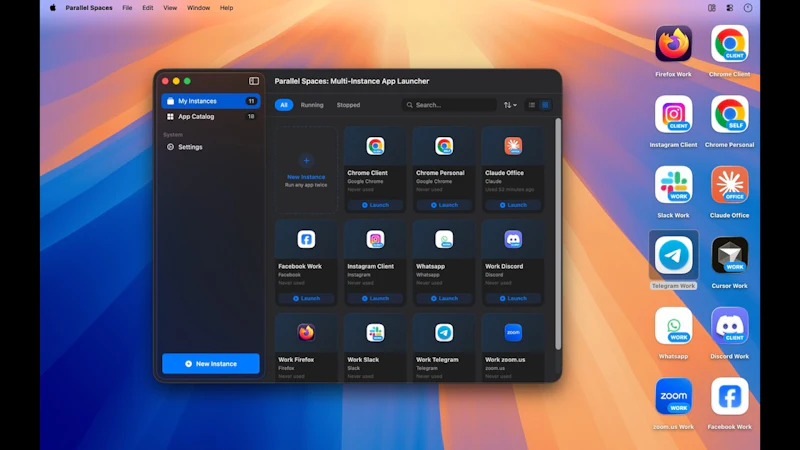Open the Window menu

click(198, 8)
